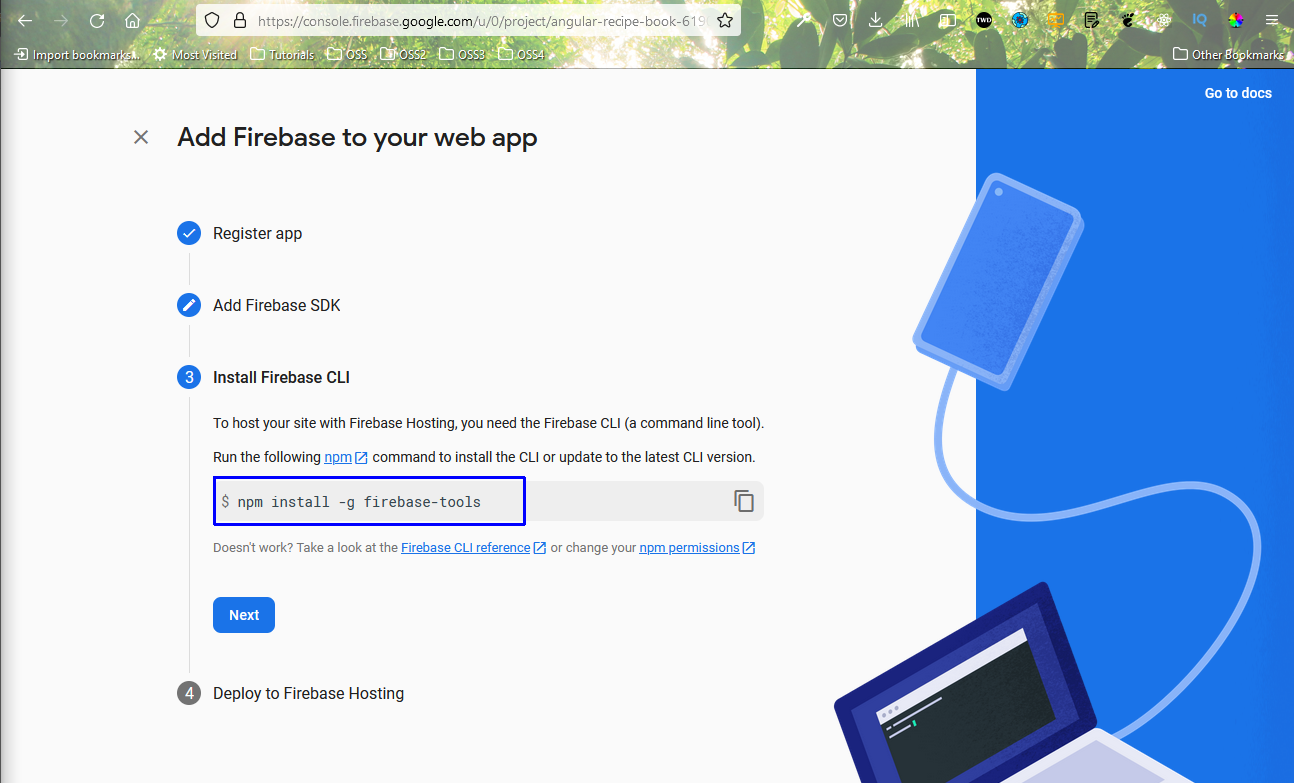Image resolution: width=1294 pixels, height=783 pixels.
Task: Open the GNOME foot extension
Action: (1128, 20)
